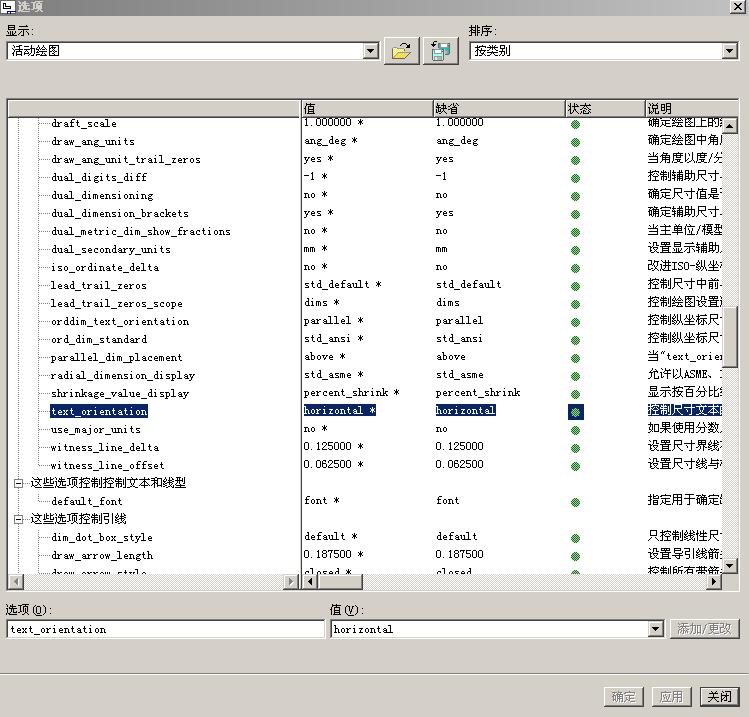This screenshot has height=717, width=749.
Task: Select the draw_ang_unit_trail_zeros option
Action: 126,160
